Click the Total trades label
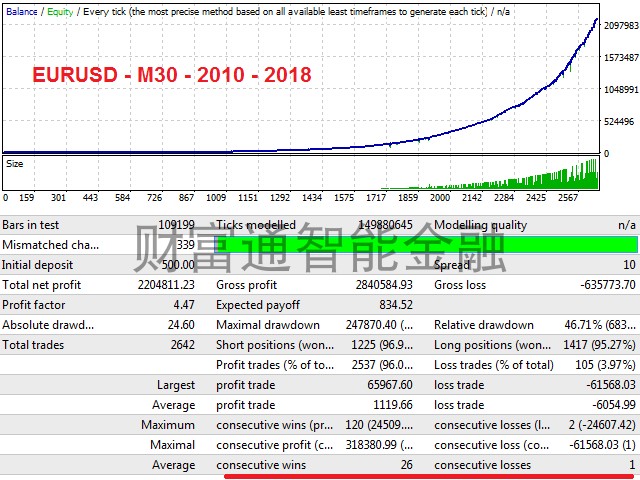 (x=33, y=345)
